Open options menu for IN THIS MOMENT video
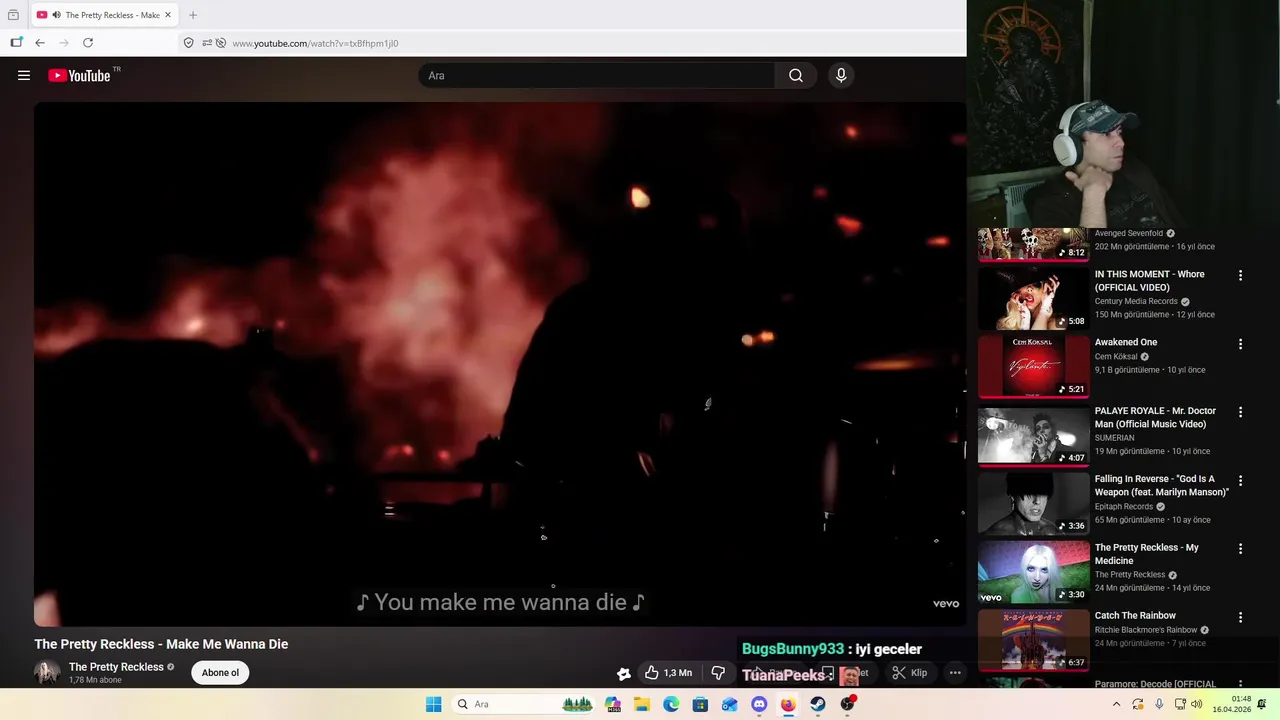The image size is (1280, 720). coord(1240,275)
